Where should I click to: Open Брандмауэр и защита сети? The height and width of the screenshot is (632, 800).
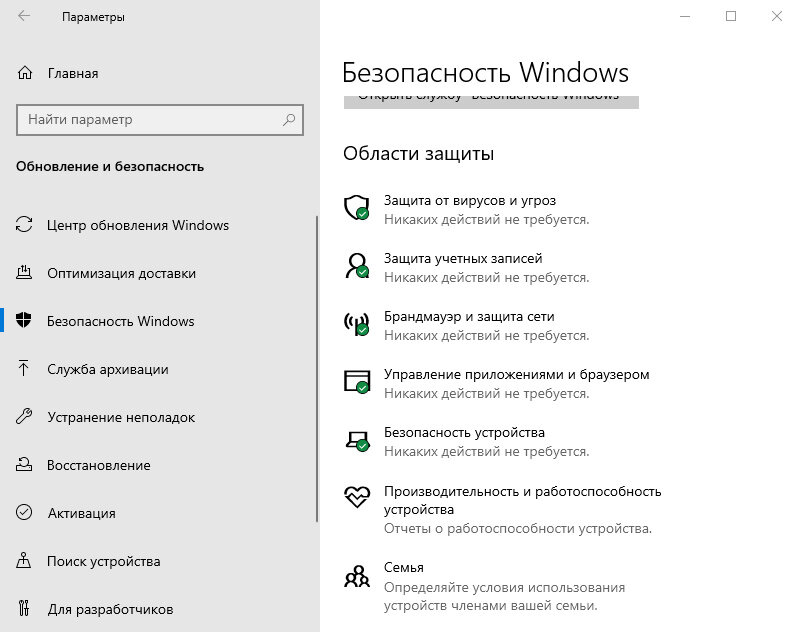469,316
